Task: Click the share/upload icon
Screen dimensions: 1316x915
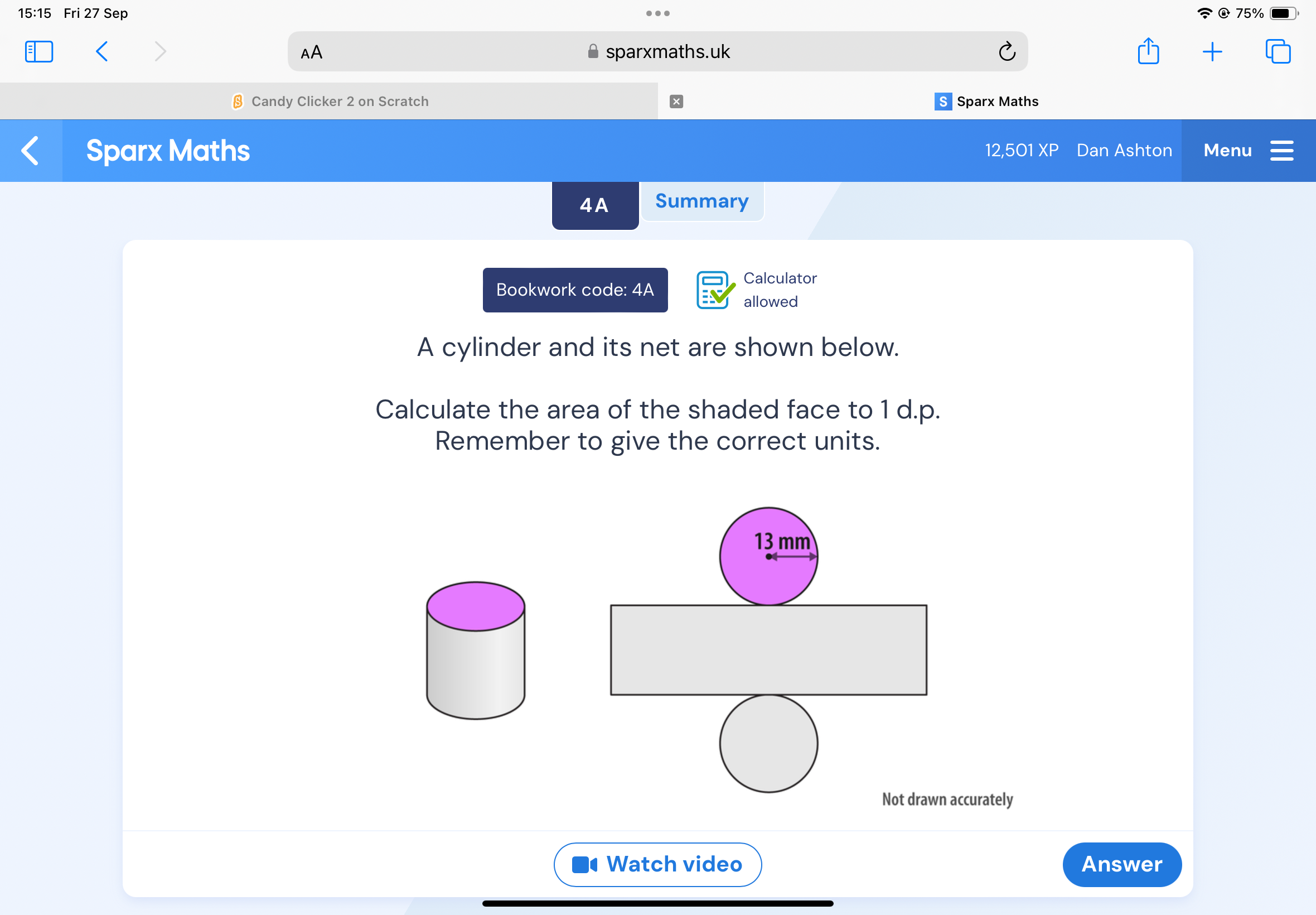Action: pos(1149,52)
